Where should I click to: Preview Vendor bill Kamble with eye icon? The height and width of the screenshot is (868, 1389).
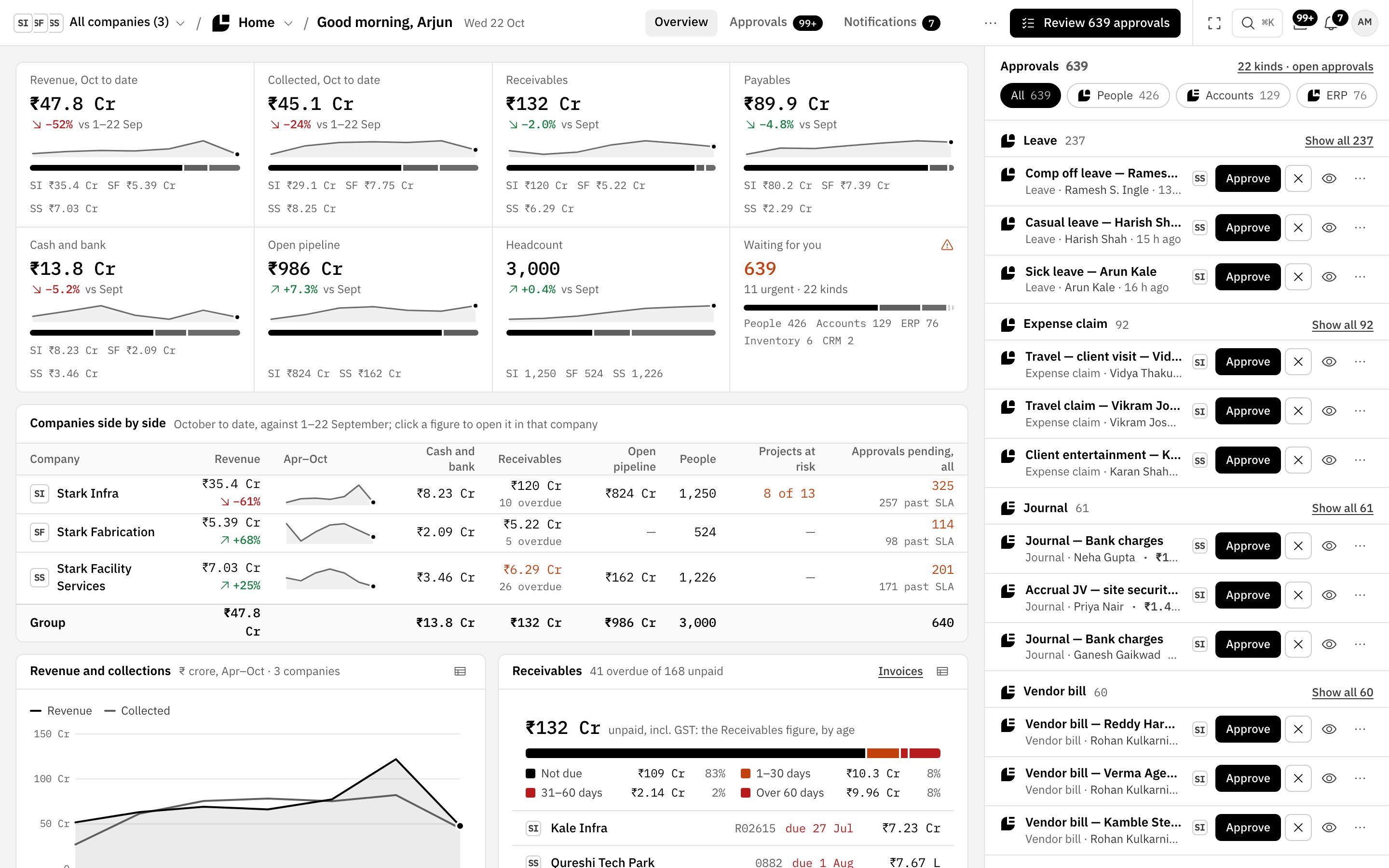[x=1329, y=827]
